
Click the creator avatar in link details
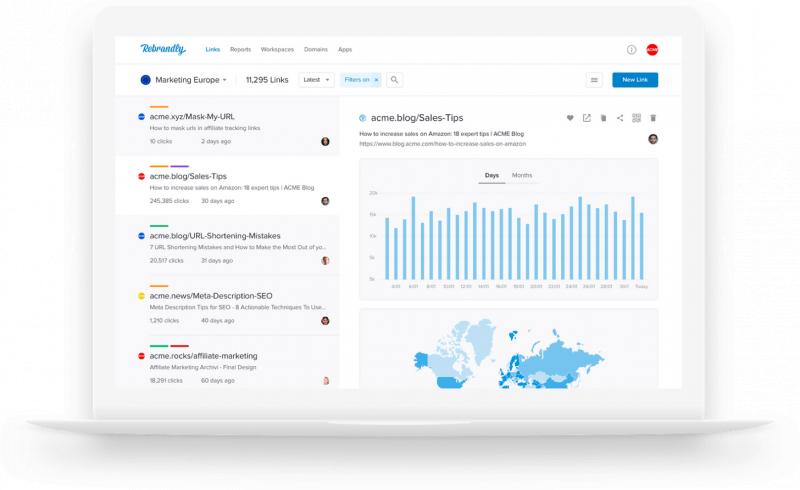[653, 139]
